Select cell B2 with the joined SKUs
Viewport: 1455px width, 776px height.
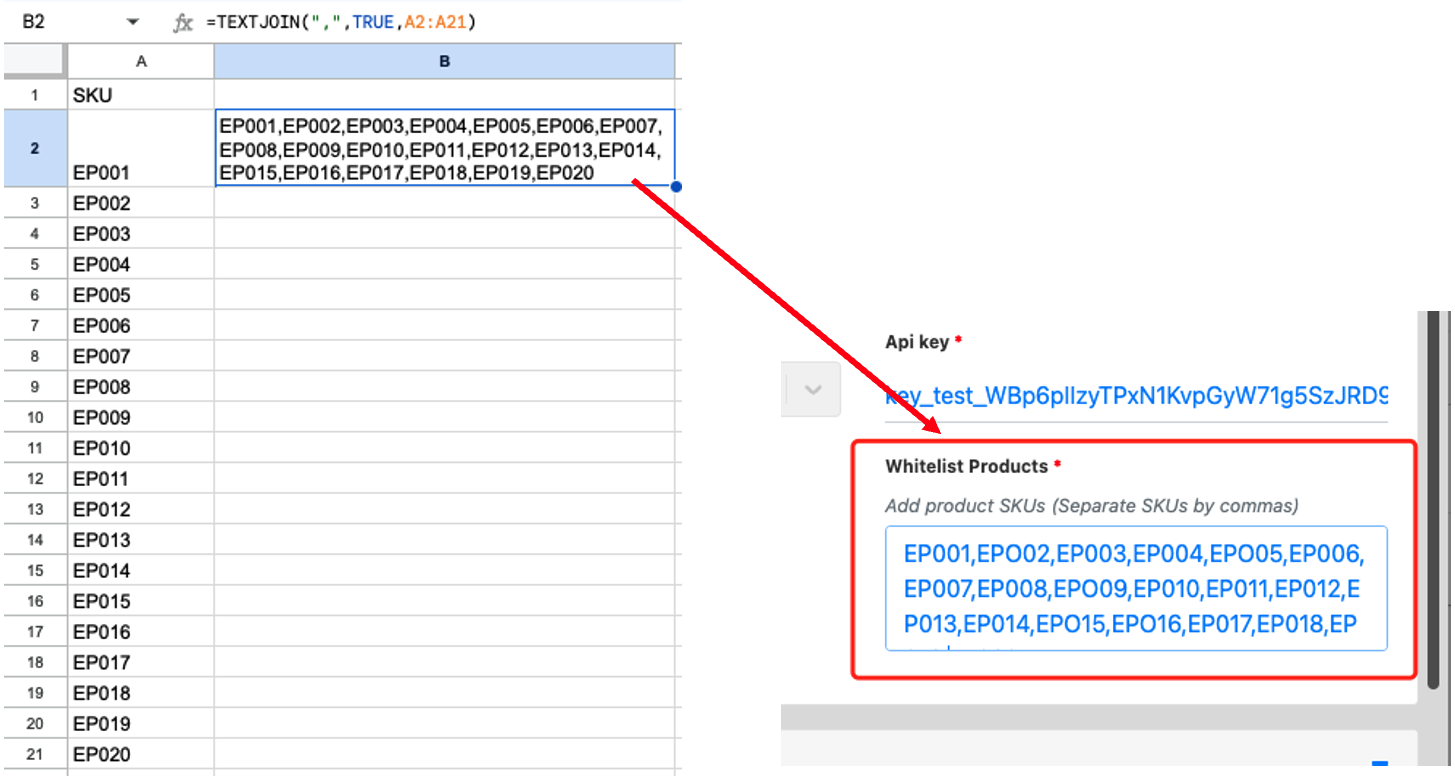click(x=444, y=148)
